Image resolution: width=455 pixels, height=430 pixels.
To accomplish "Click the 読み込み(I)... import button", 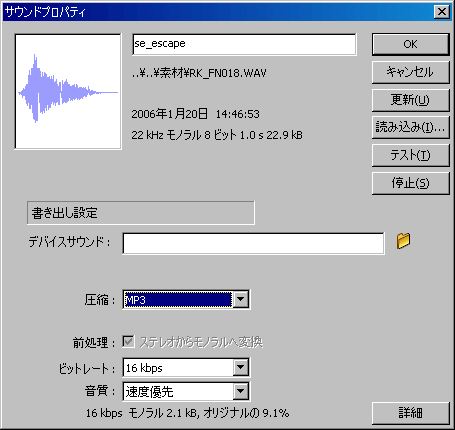I will (x=410, y=127).
